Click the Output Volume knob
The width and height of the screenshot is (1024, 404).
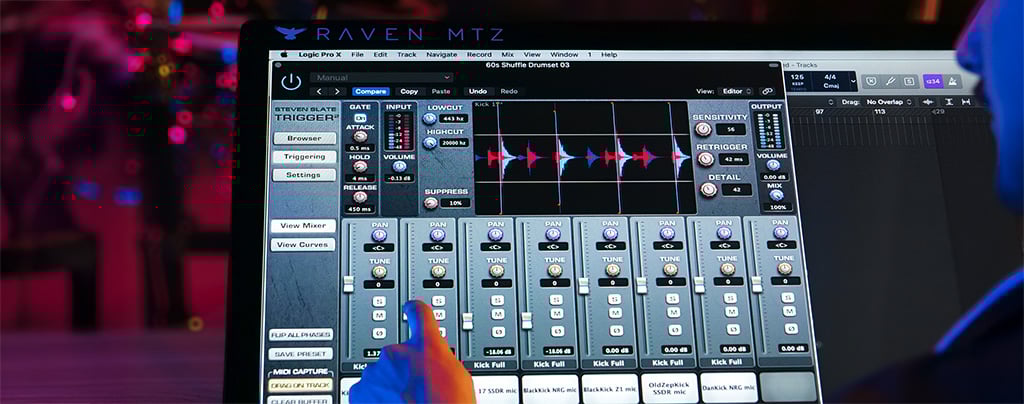773,165
